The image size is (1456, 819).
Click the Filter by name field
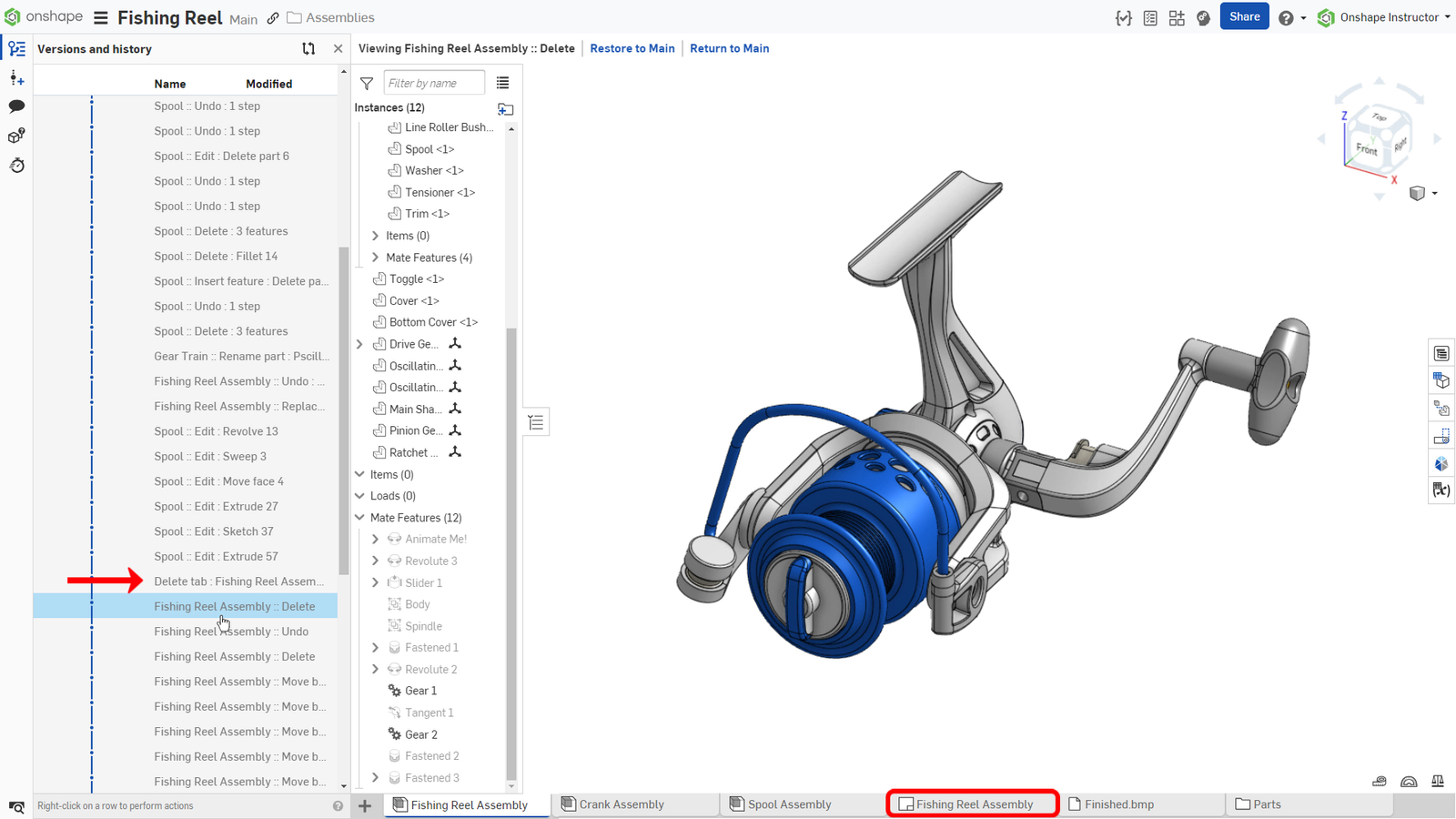click(x=434, y=83)
